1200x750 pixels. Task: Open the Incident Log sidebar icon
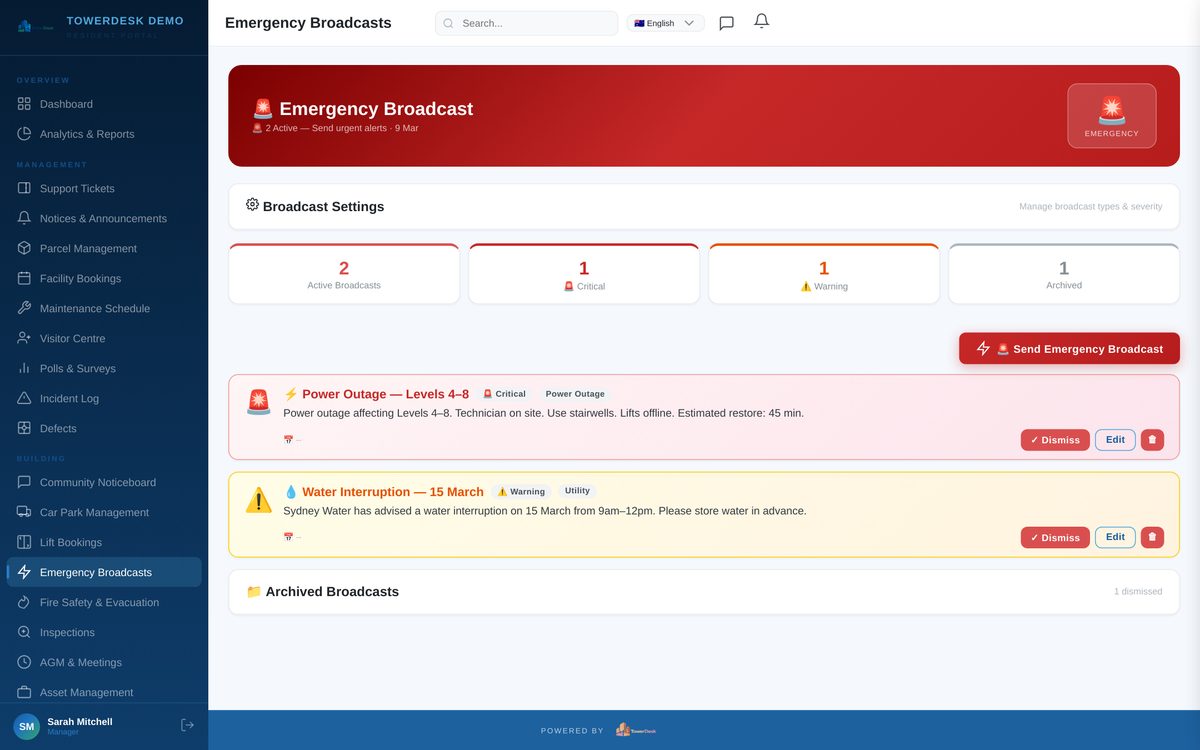click(24, 398)
